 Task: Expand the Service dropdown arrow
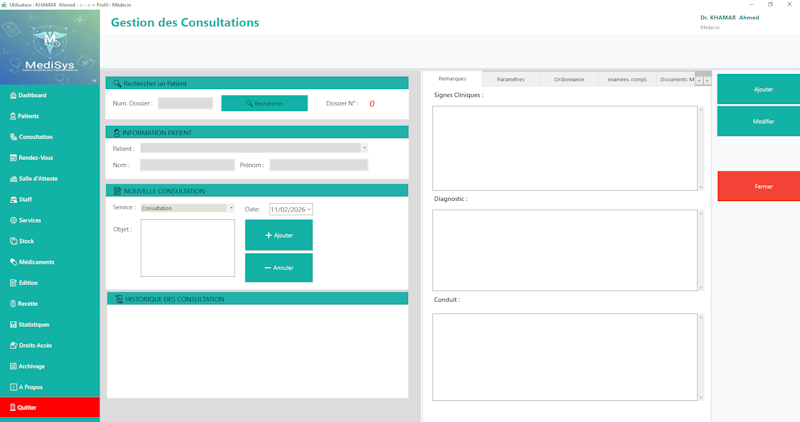point(231,208)
